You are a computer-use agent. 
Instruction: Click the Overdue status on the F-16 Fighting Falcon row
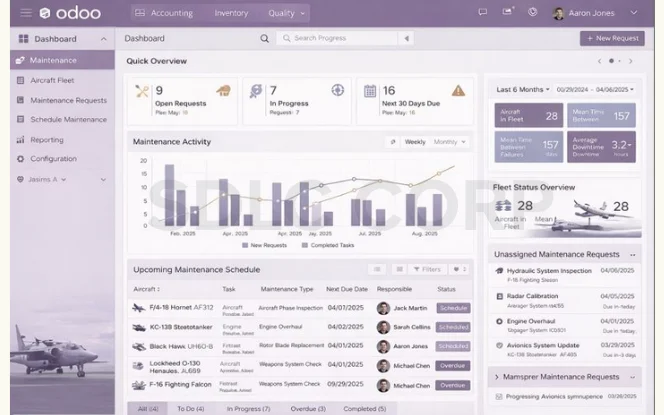(x=453, y=385)
